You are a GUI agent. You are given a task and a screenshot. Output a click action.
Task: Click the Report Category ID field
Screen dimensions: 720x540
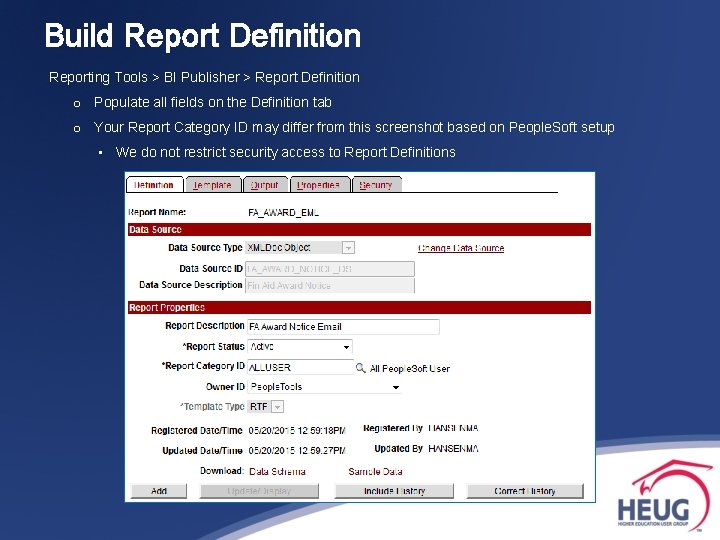point(300,367)
